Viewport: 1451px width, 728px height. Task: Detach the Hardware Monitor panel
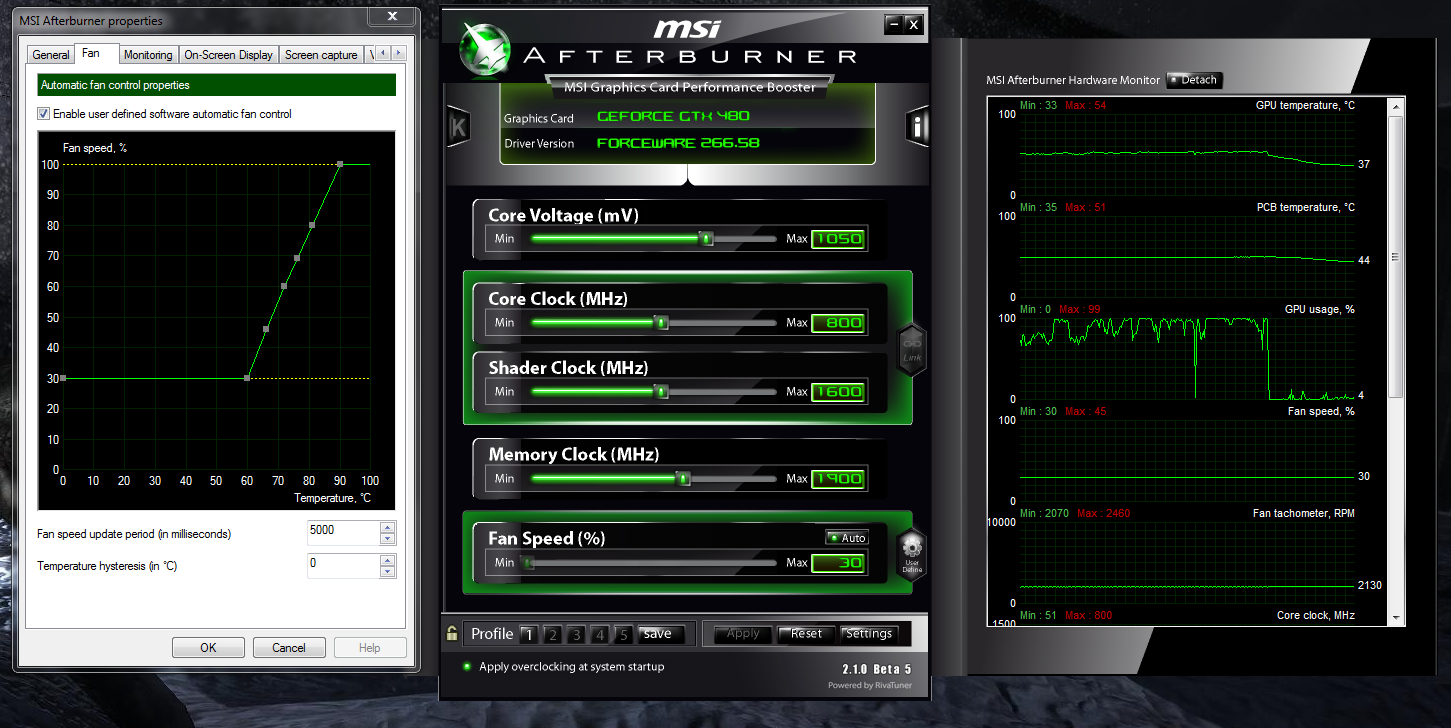[x=1194, y=80]
